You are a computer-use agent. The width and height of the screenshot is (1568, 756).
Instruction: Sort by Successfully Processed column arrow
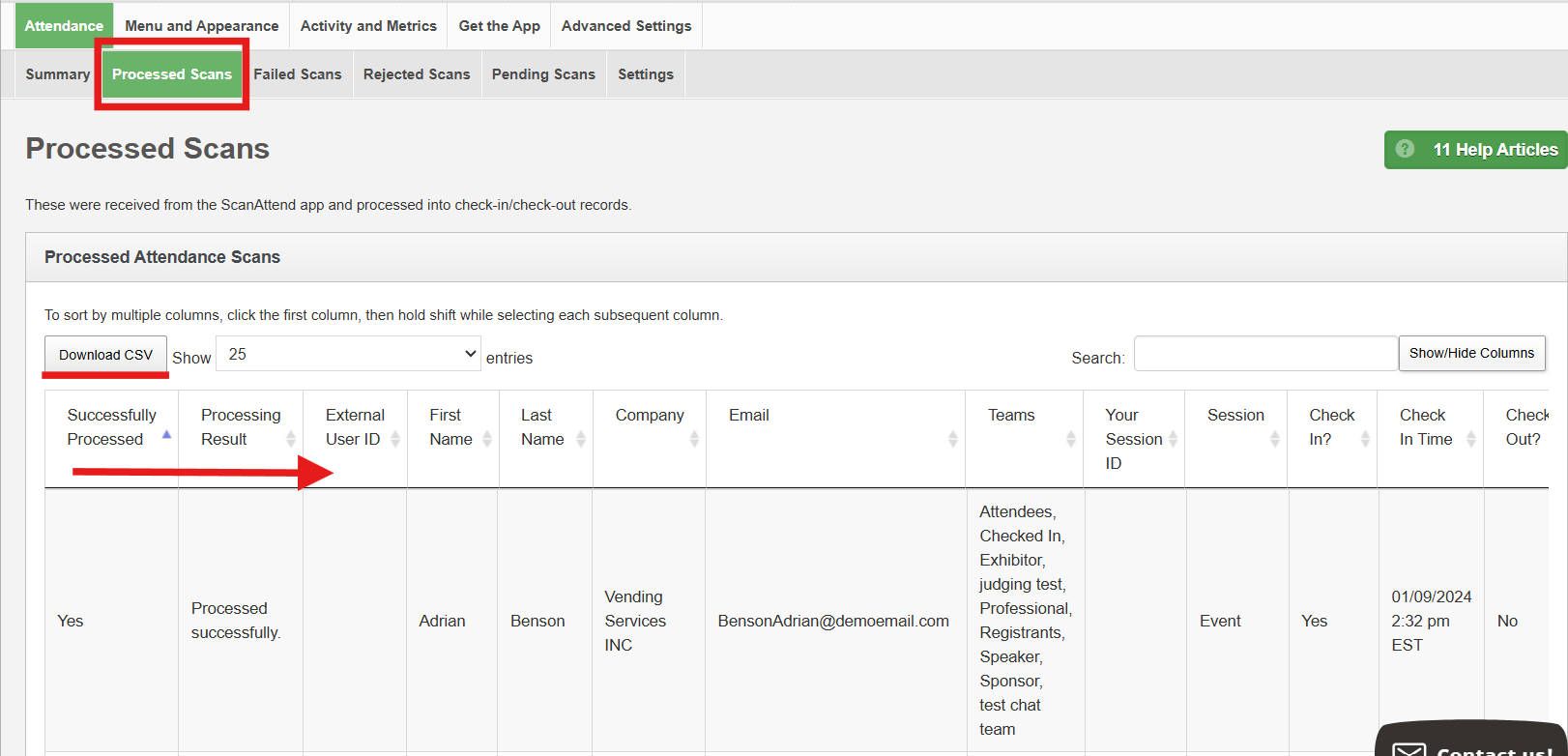(166, 435)
